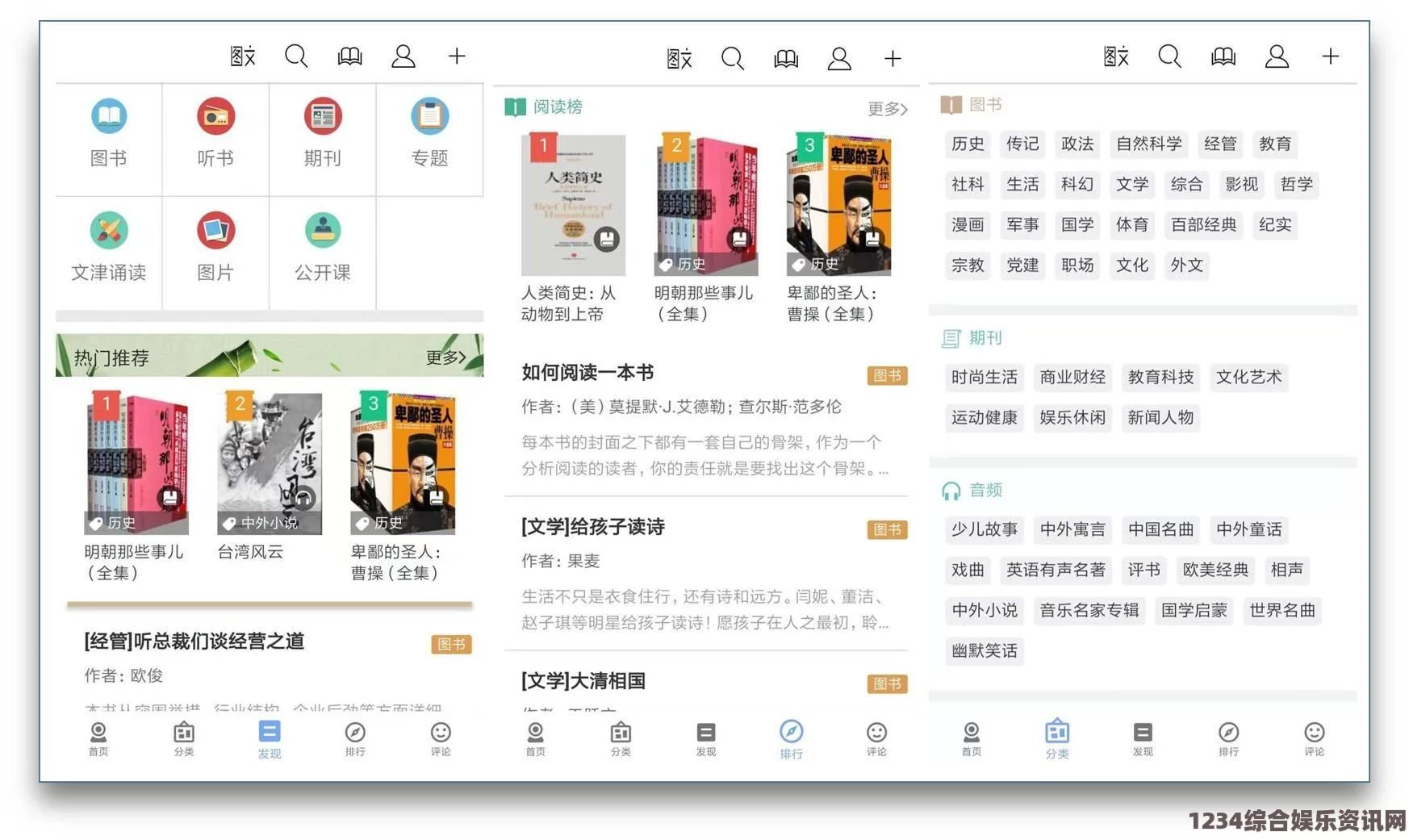Expand 更多 in 热门推荐 banner

click(446, 357)
